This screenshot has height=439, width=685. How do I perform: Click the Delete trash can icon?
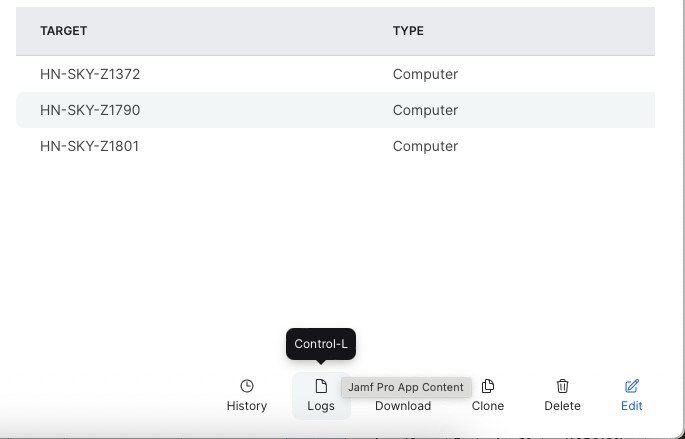(562, 386)
